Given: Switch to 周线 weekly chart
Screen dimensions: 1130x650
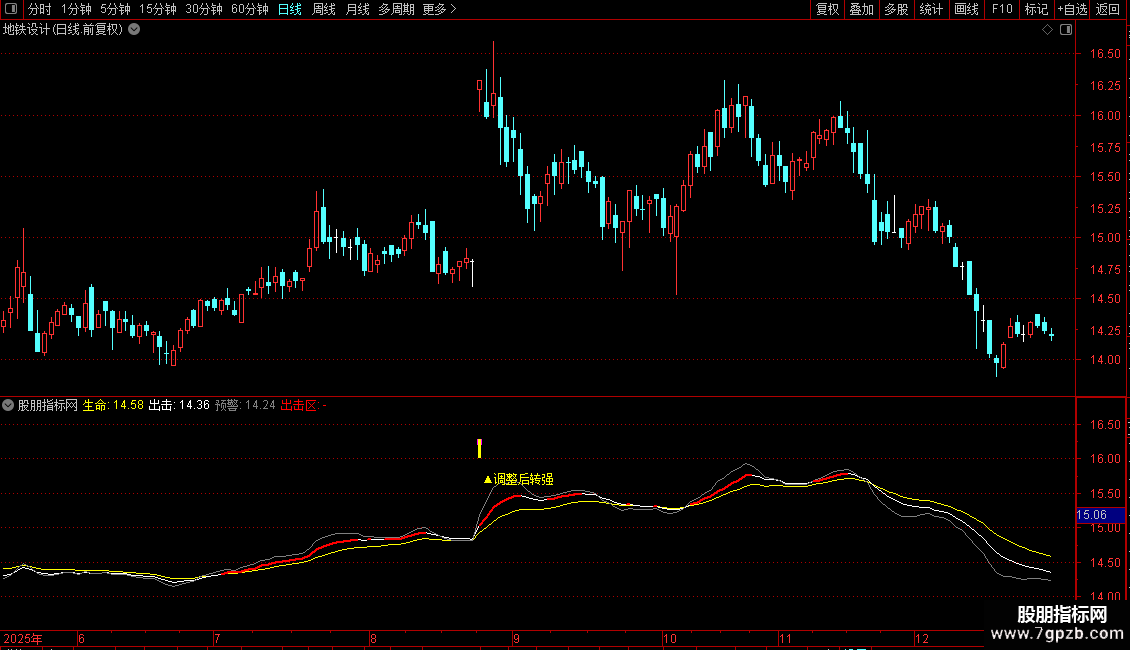Looking at the screenshot, I should pos(324,9).
